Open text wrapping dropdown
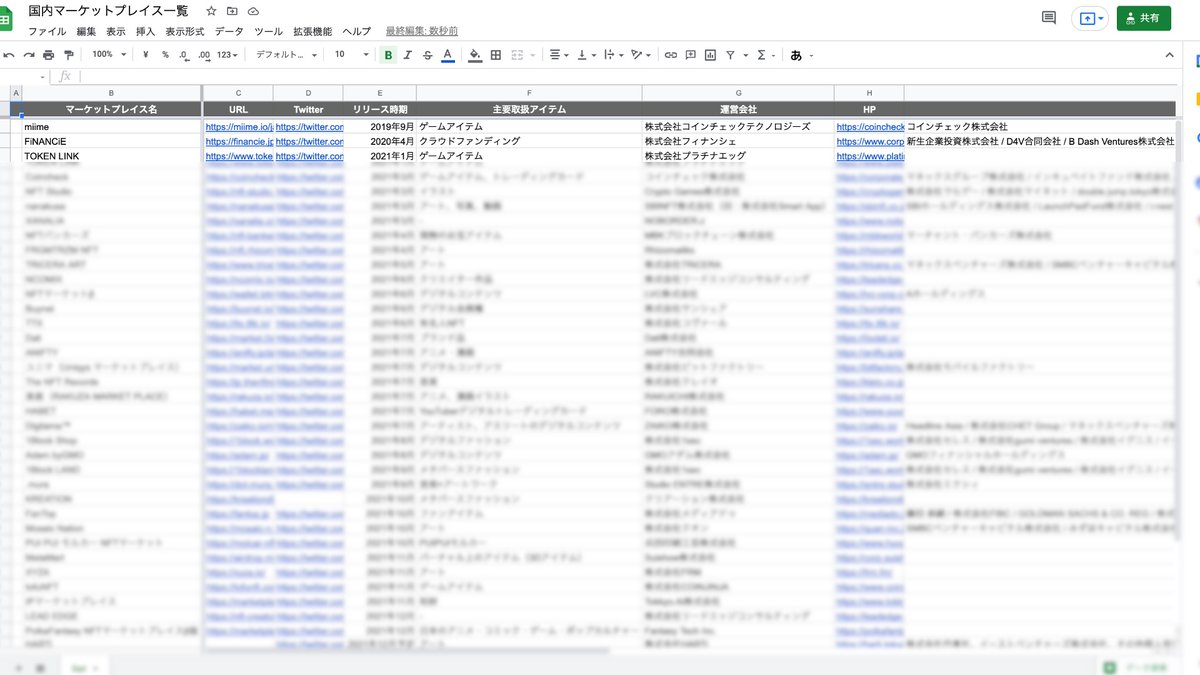Screen dimensions: 1200x675 click(612, 55)
